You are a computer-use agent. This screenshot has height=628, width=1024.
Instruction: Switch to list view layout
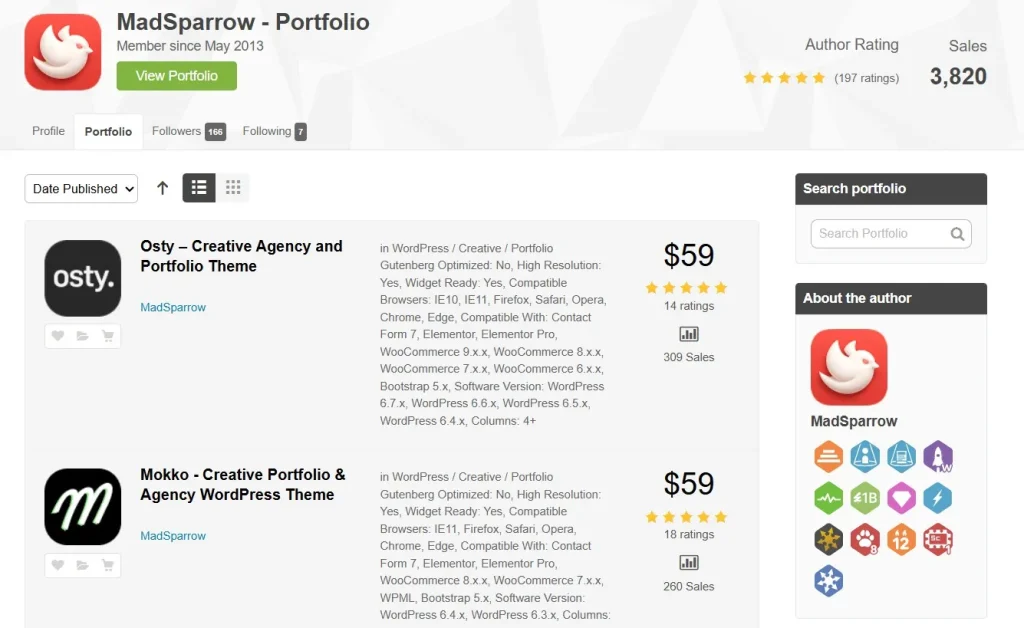coord(199,188)
